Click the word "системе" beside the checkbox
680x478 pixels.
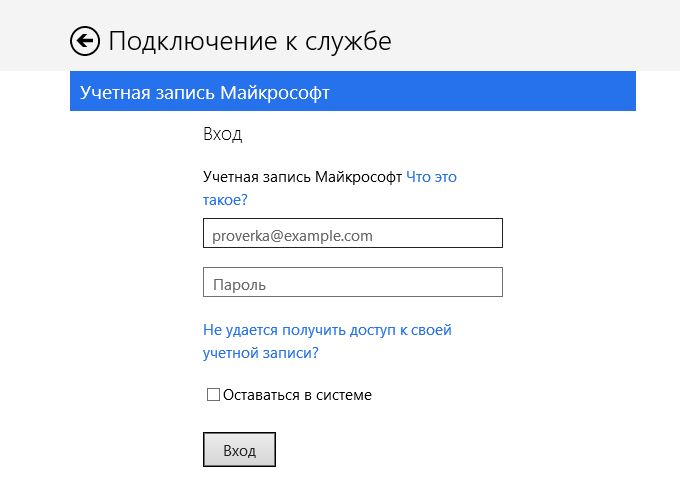pyautogui.click(x=344, y=395)
